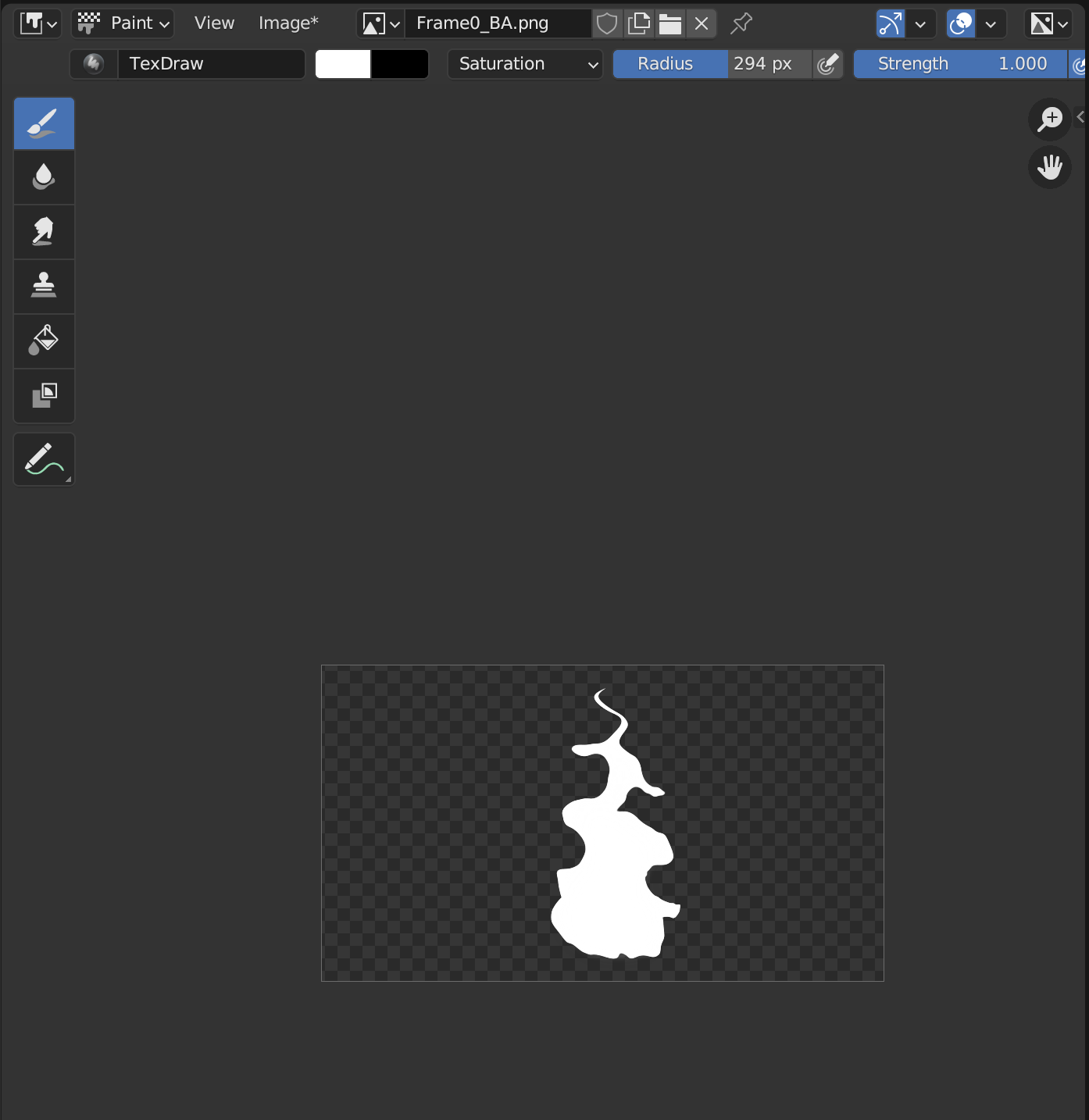Expand the overlays options dropdown arrow

tap(991, 23)
